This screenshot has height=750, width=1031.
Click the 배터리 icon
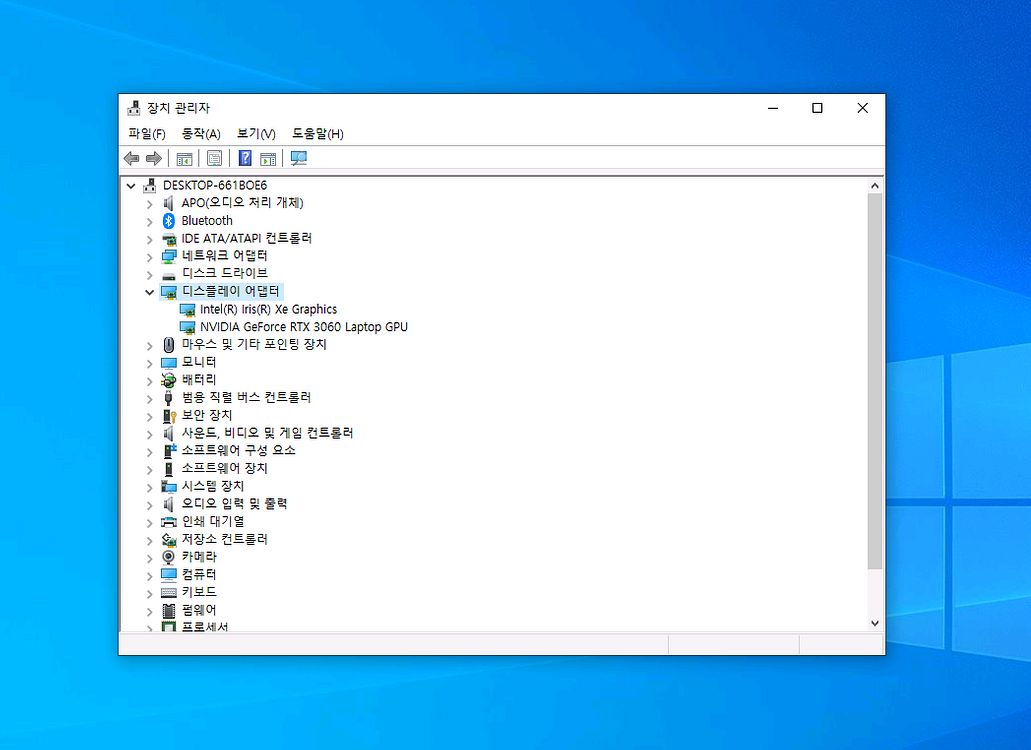(x=169, y=380)
